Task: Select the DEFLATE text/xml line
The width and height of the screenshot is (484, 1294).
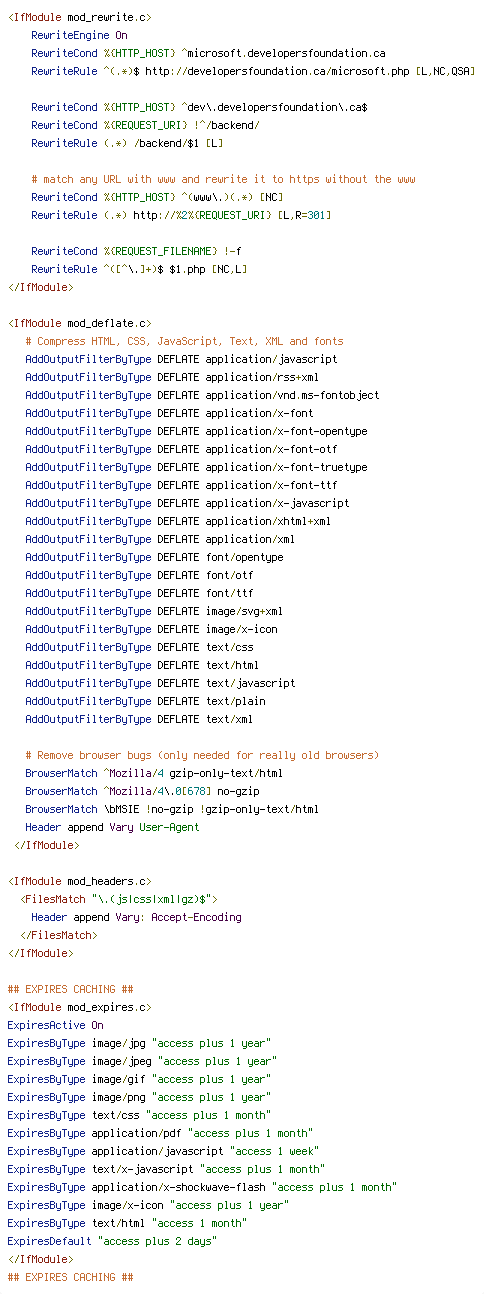Action: click(x=139, y=719)
